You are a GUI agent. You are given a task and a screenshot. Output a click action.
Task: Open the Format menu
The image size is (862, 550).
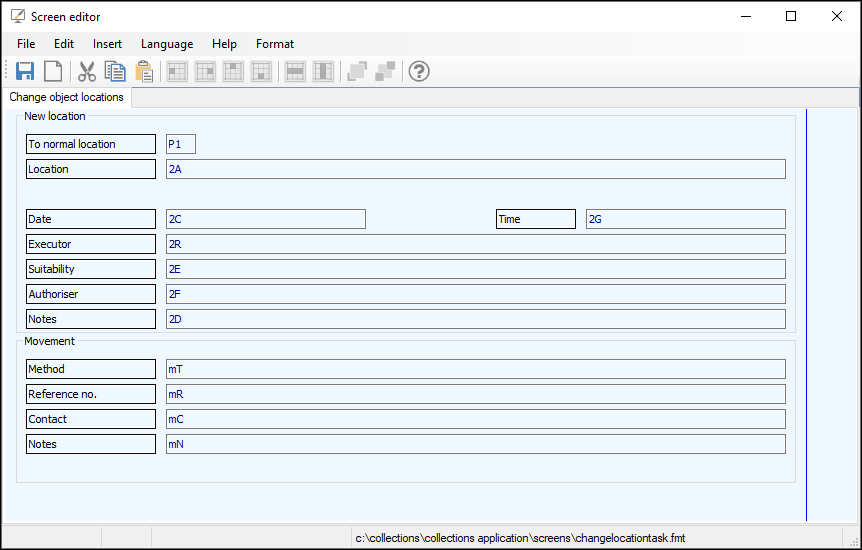pos(275,44)
